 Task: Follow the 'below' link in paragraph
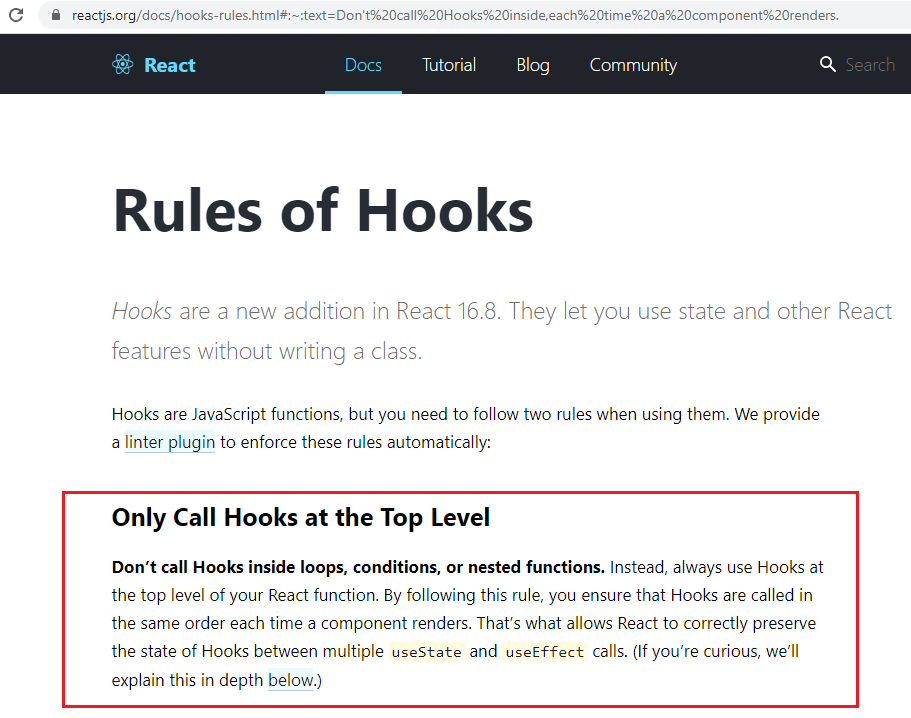(291, 680)
